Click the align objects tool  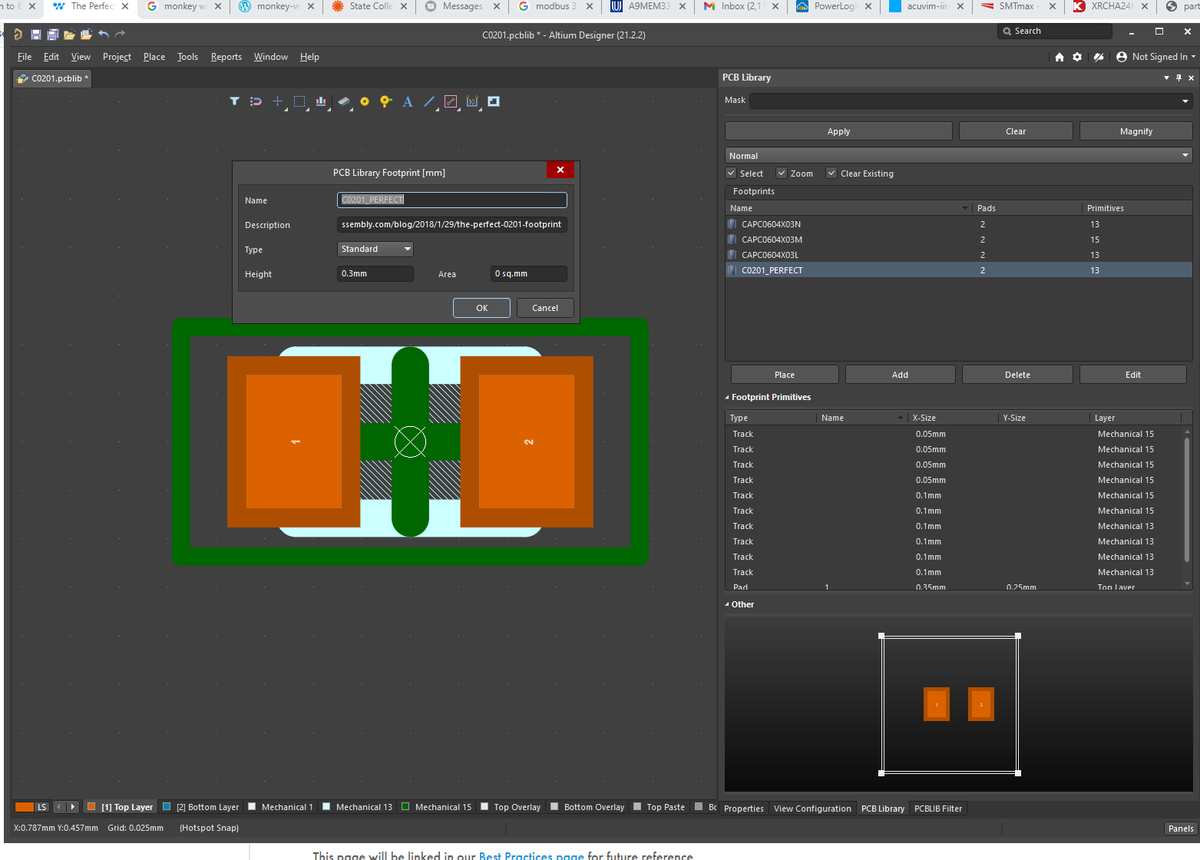321,101
